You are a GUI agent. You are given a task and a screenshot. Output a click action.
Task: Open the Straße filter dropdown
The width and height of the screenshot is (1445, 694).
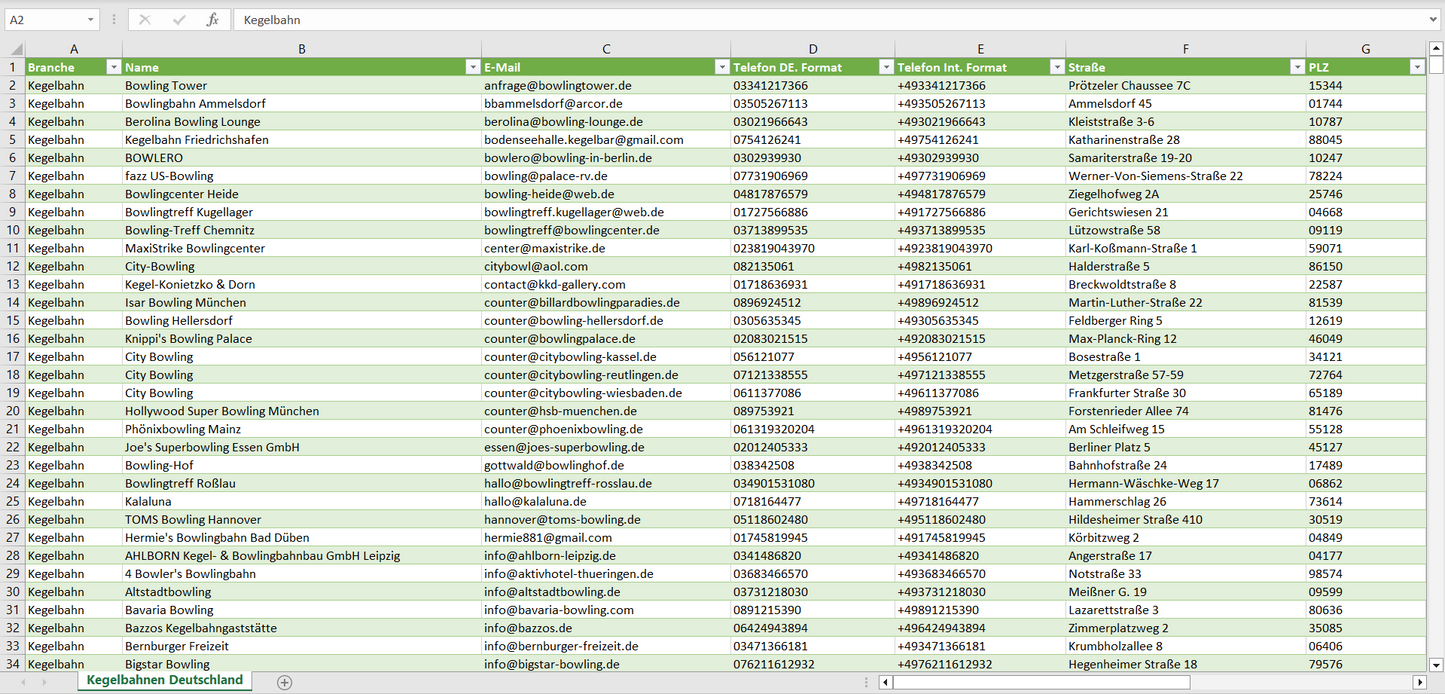1296,67
